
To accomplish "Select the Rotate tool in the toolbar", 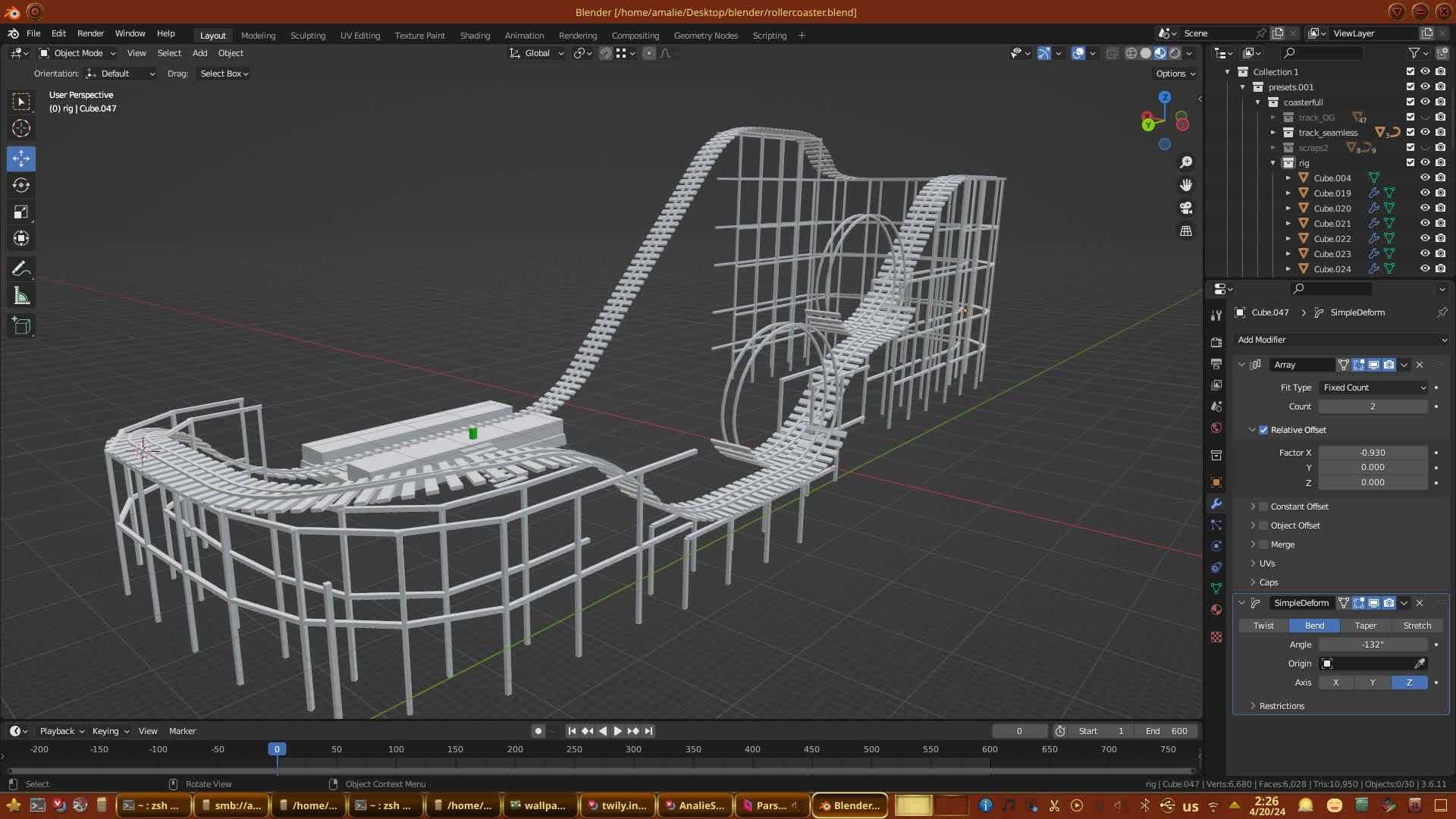I will [21, 185].
